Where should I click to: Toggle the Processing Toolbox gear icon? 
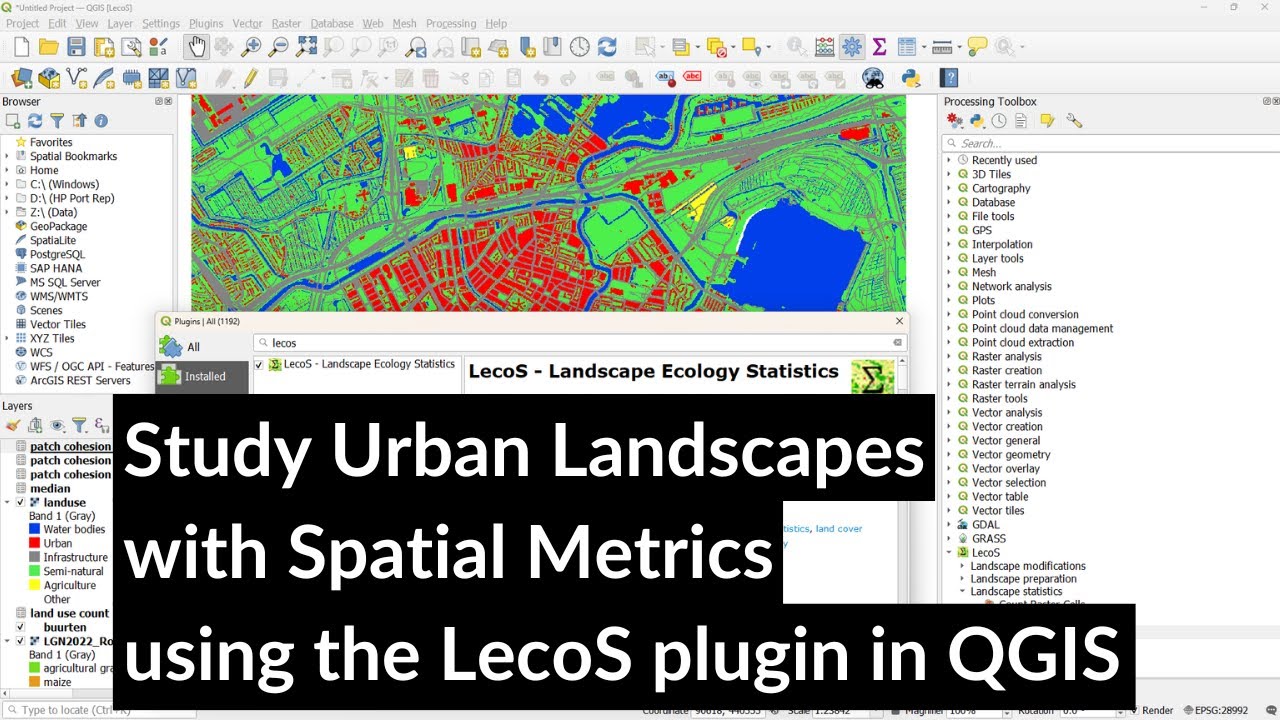click(x=852, y=46)
